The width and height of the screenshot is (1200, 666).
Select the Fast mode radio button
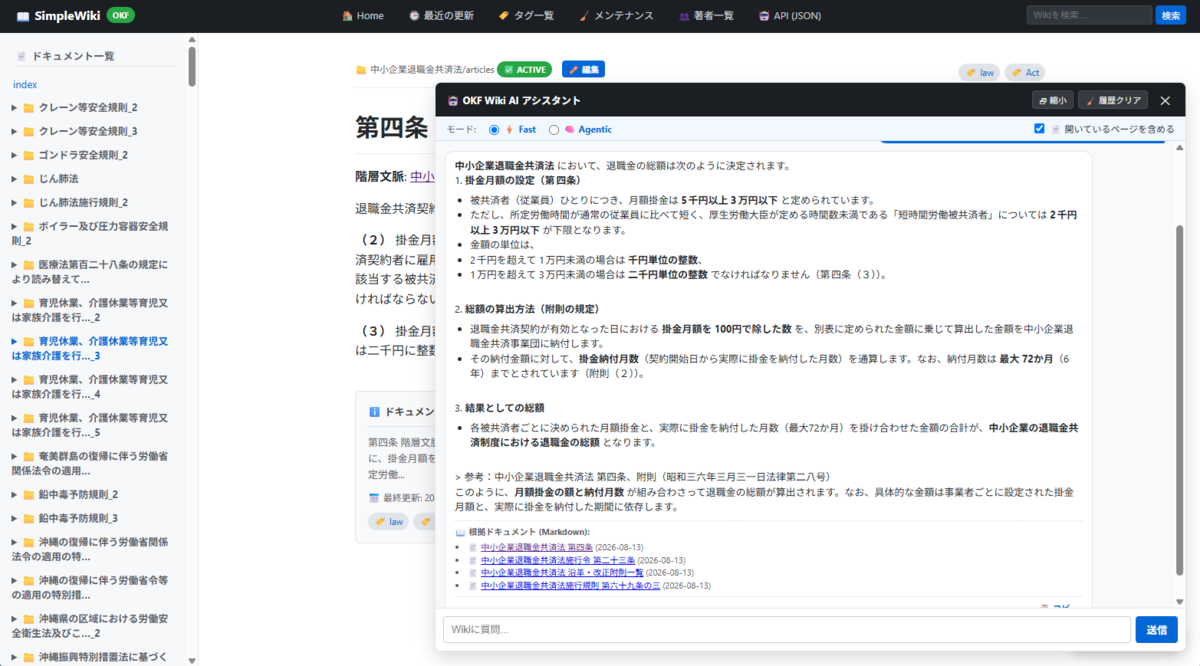coord(494,130)
